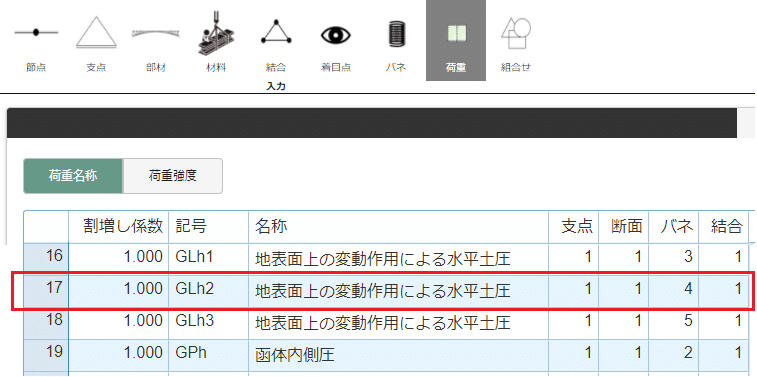Image resolution: width=757 pixels, height=377 pixels.
Task: Click the 断面 column header
Action: pos(623,226)
